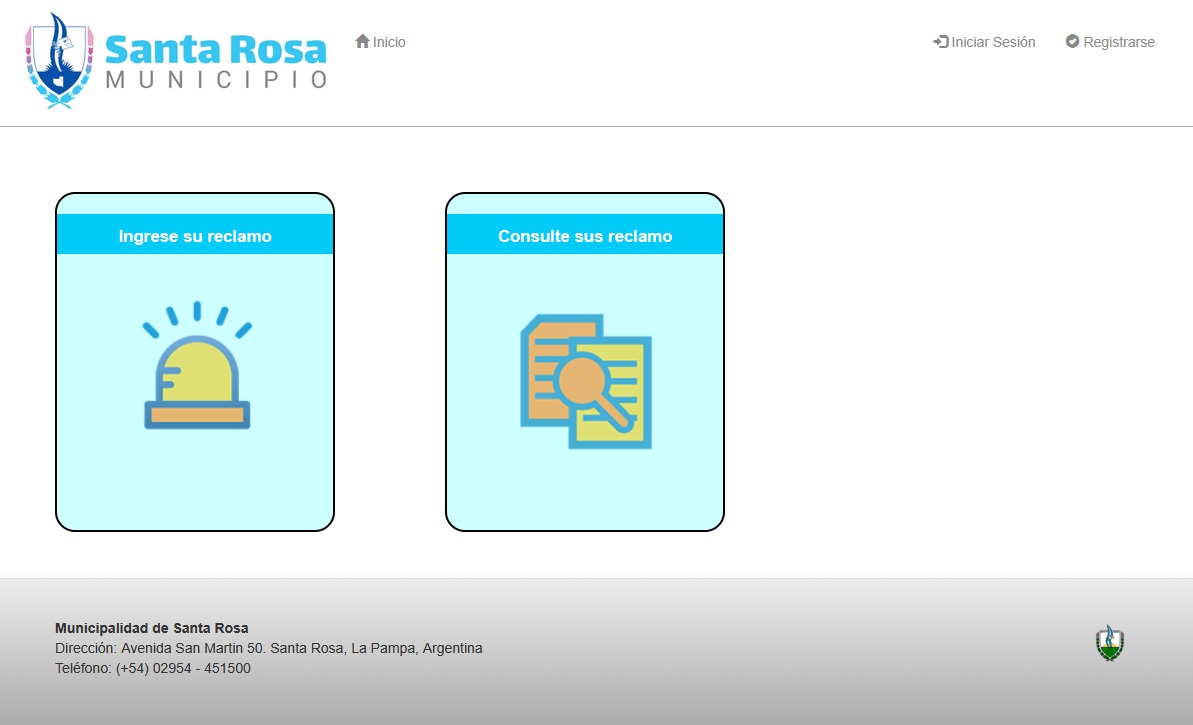Open the Registrarse text link
Screen dimensions: 1193x725
1119,42
